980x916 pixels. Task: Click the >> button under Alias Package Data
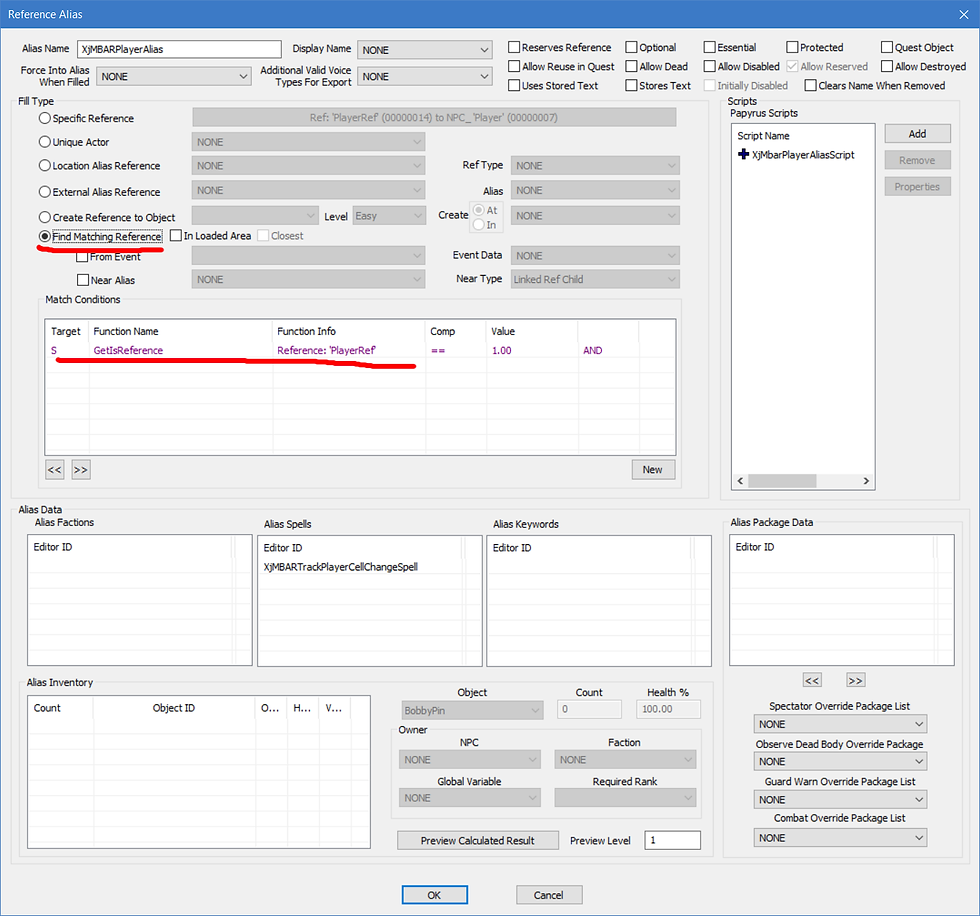tap(855, 680)
